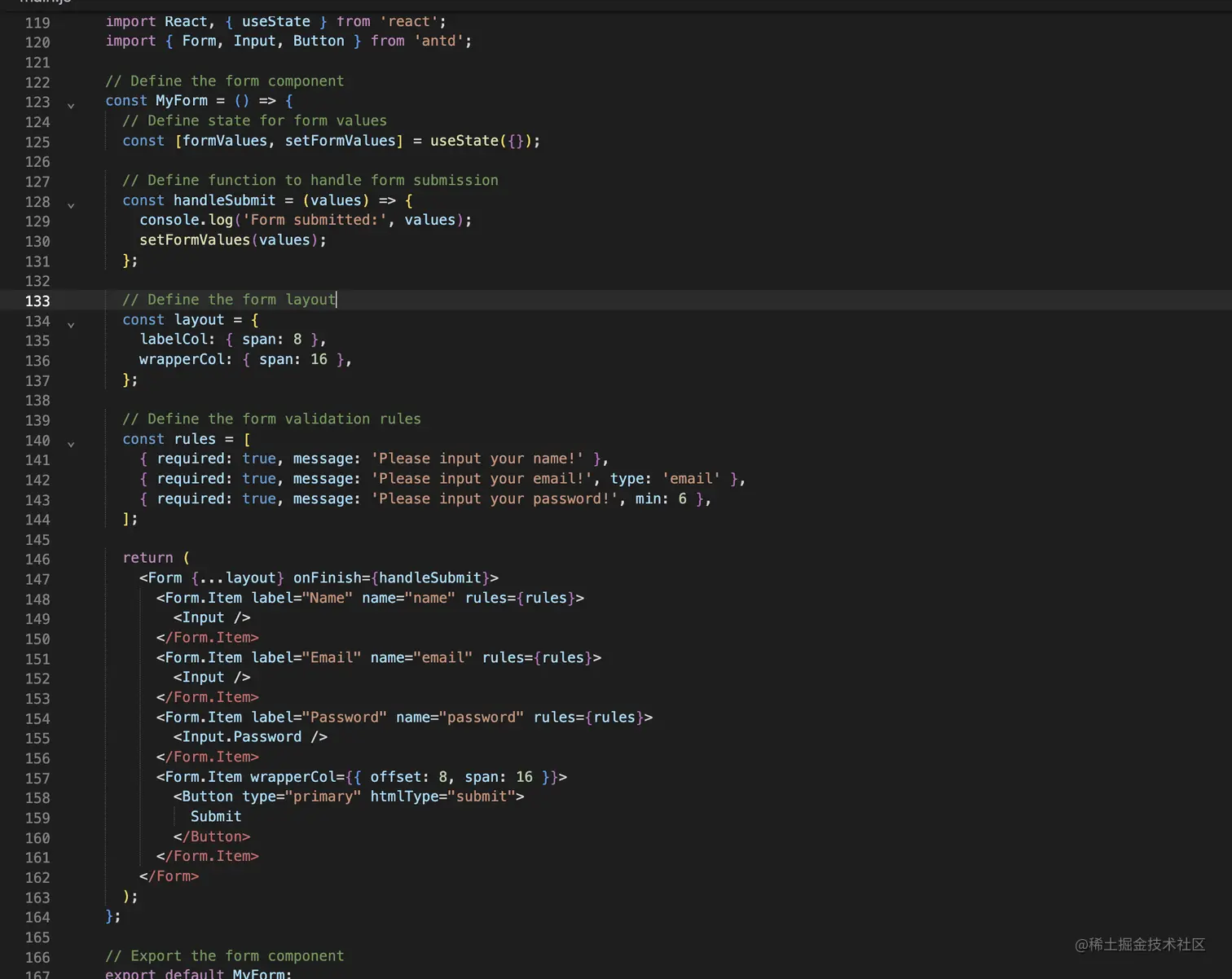Click the setFormValues(values) call on line 130
Image resolution: width=1232 pixels, height=979 pixels.
click(229, 239)
